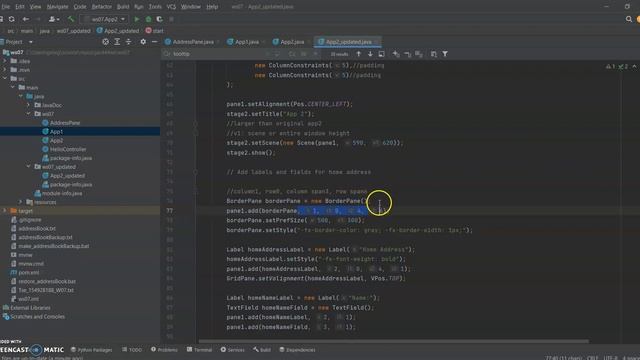
Task: Collapse the java folder in tree
Action: pyautogui.click(x=20, y=96)
